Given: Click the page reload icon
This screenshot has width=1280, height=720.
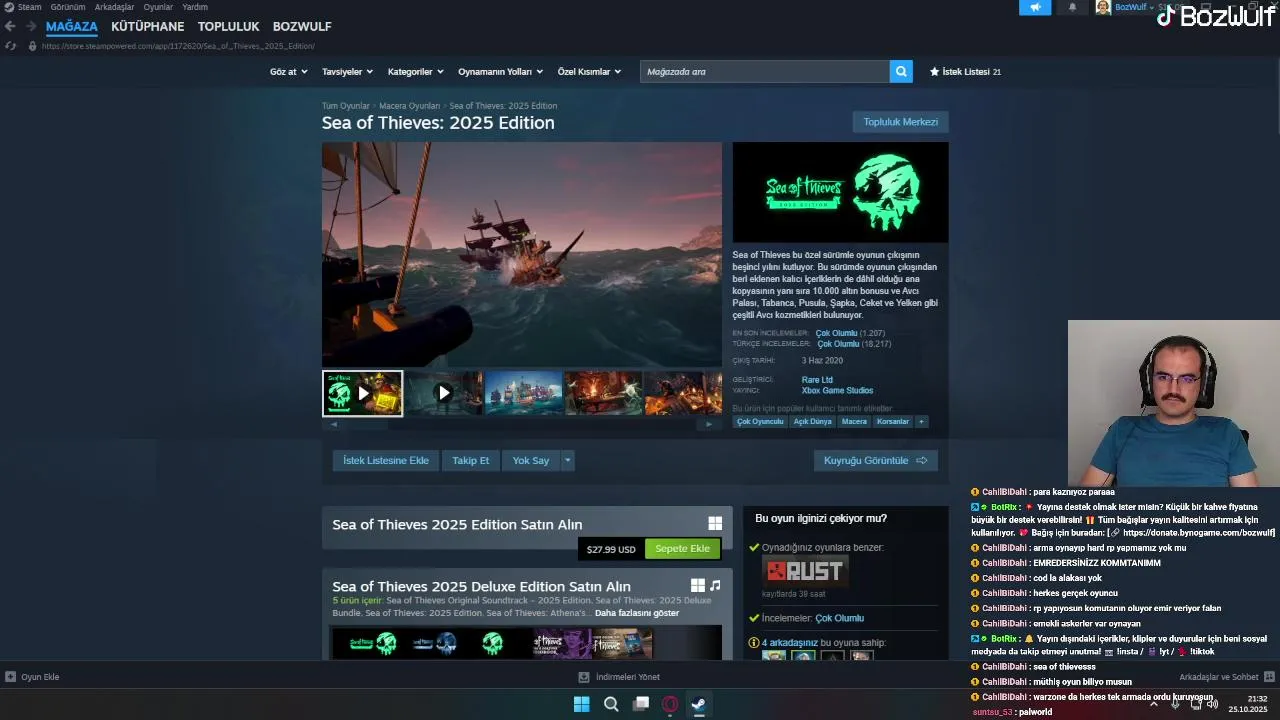Looking at the screenshot, I should 10,46.
